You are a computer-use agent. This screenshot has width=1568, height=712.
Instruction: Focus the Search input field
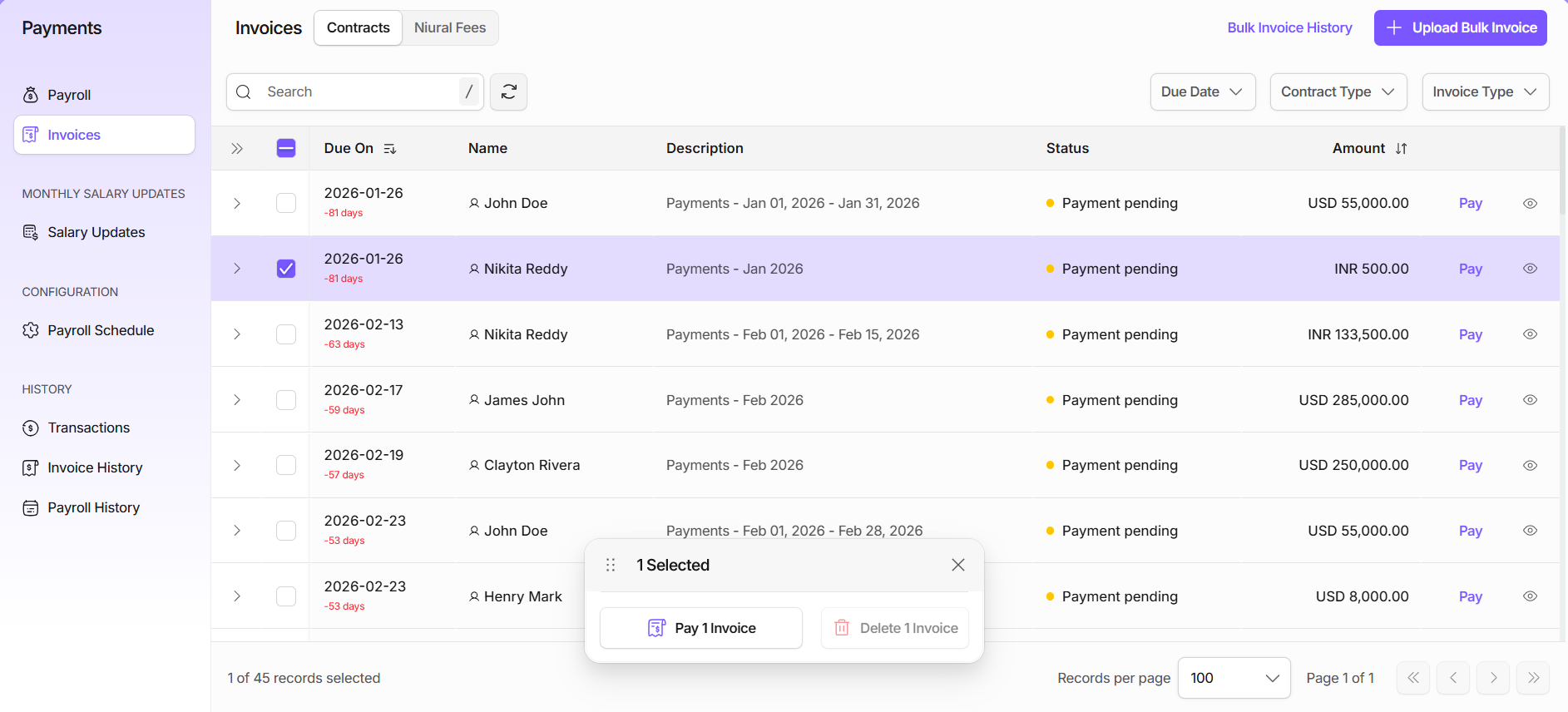click(358, 92)
